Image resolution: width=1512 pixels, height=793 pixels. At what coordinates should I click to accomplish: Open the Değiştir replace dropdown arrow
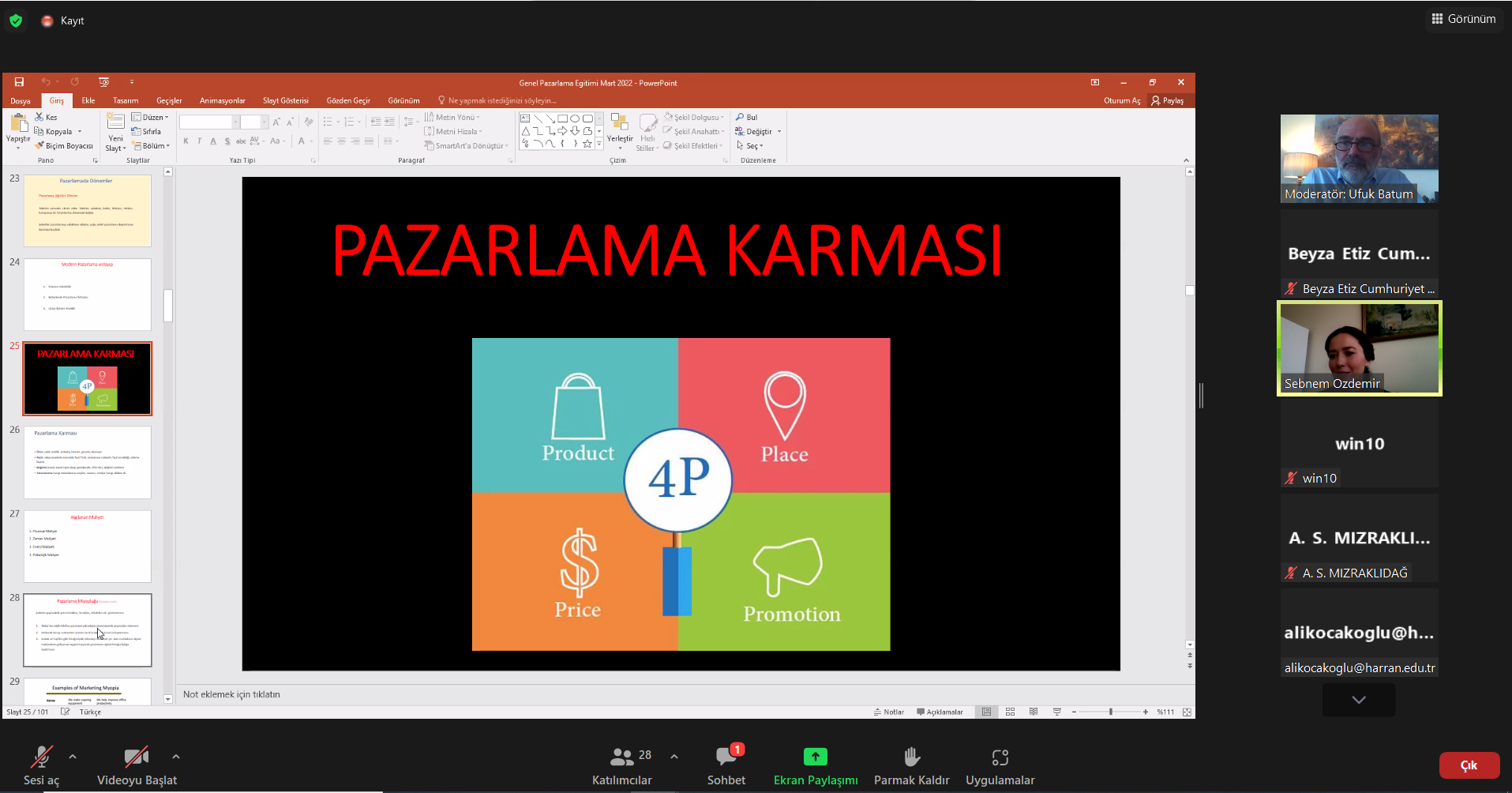click(x=779, y=132)
